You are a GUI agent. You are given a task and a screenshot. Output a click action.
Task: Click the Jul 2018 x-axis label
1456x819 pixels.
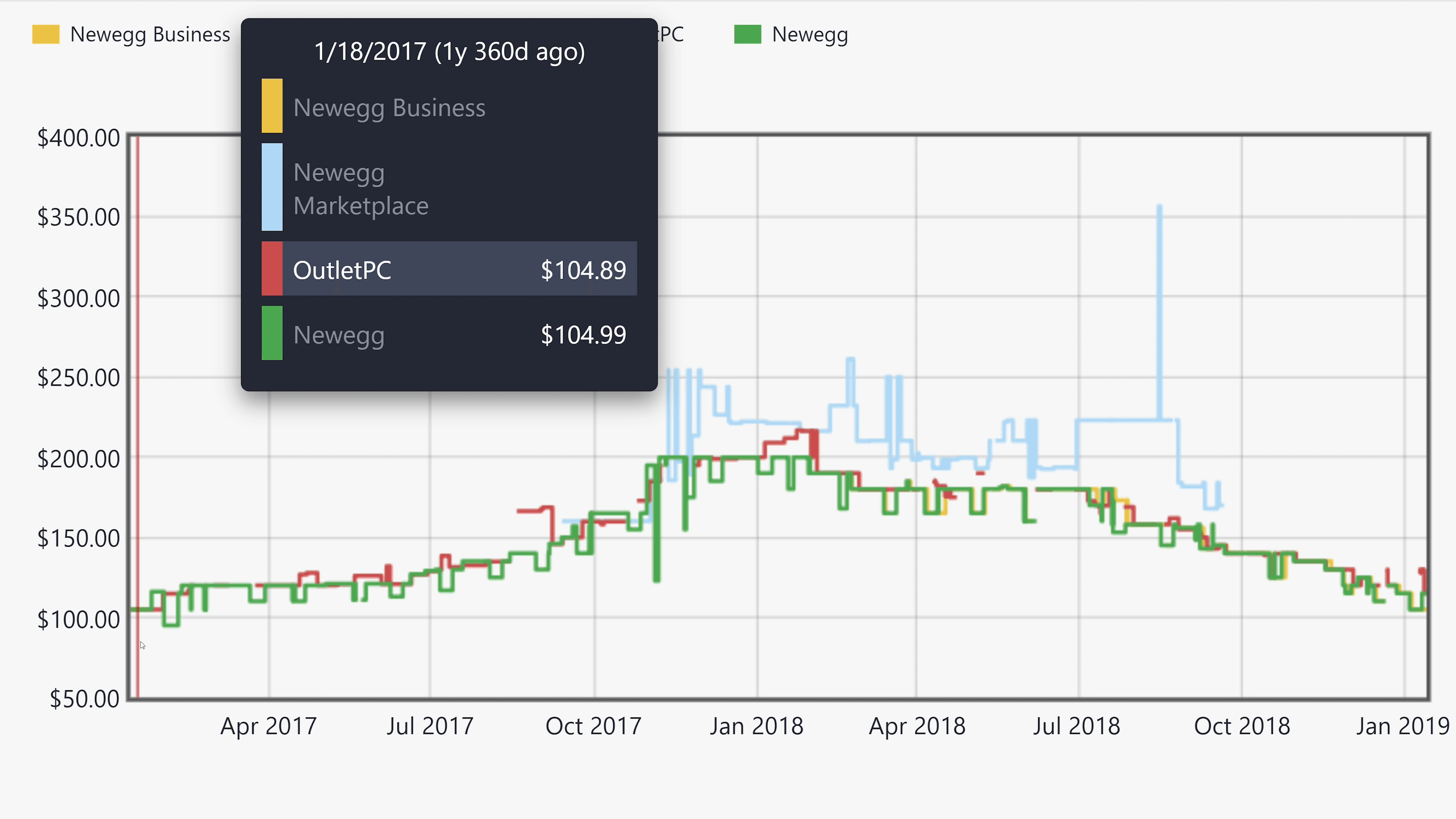point(1077,726)
